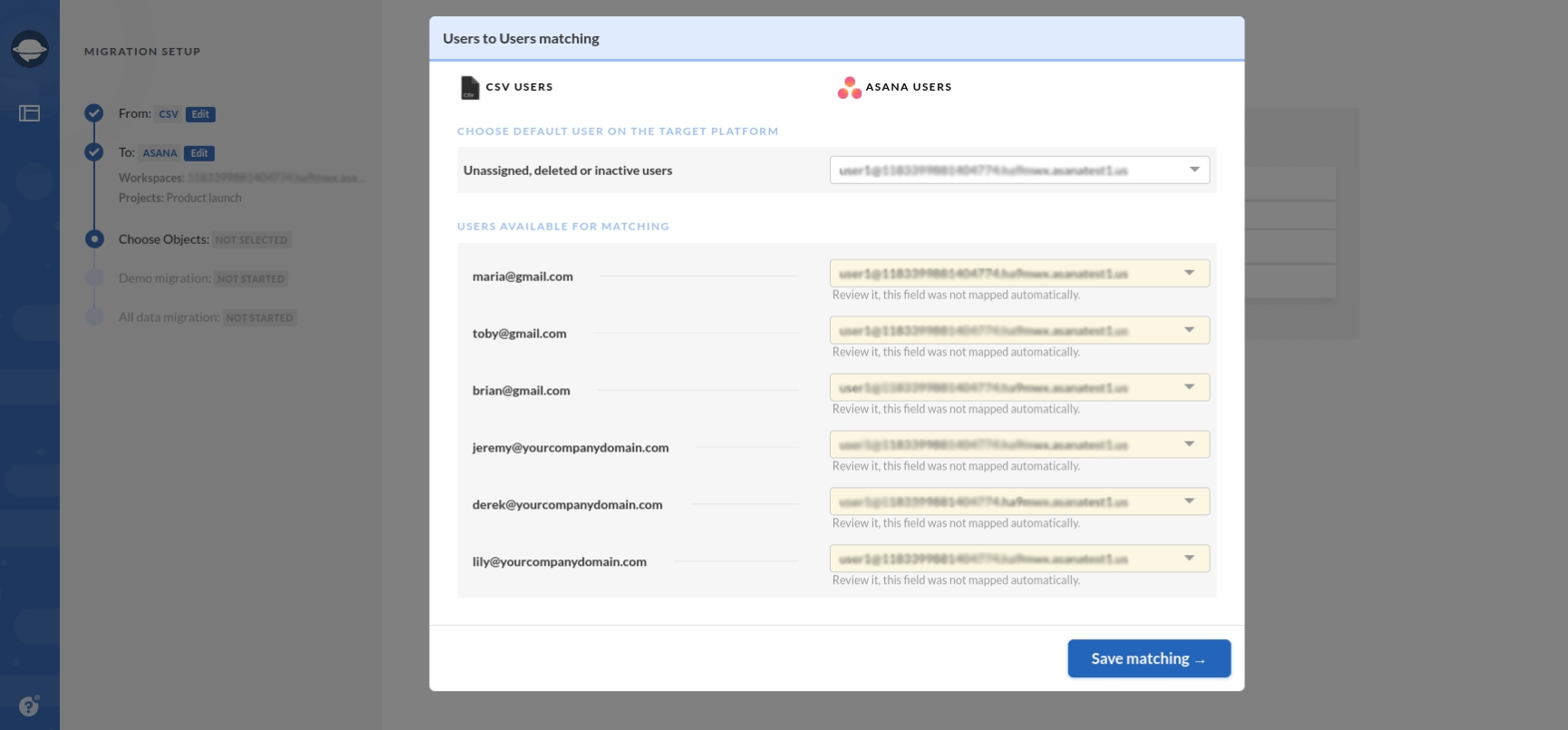Viewport: 1568px width, 730px height.
Task: Open Asana user dropdown for jeremy@yourcompanydomain.com
Action: pos(1019,444)
